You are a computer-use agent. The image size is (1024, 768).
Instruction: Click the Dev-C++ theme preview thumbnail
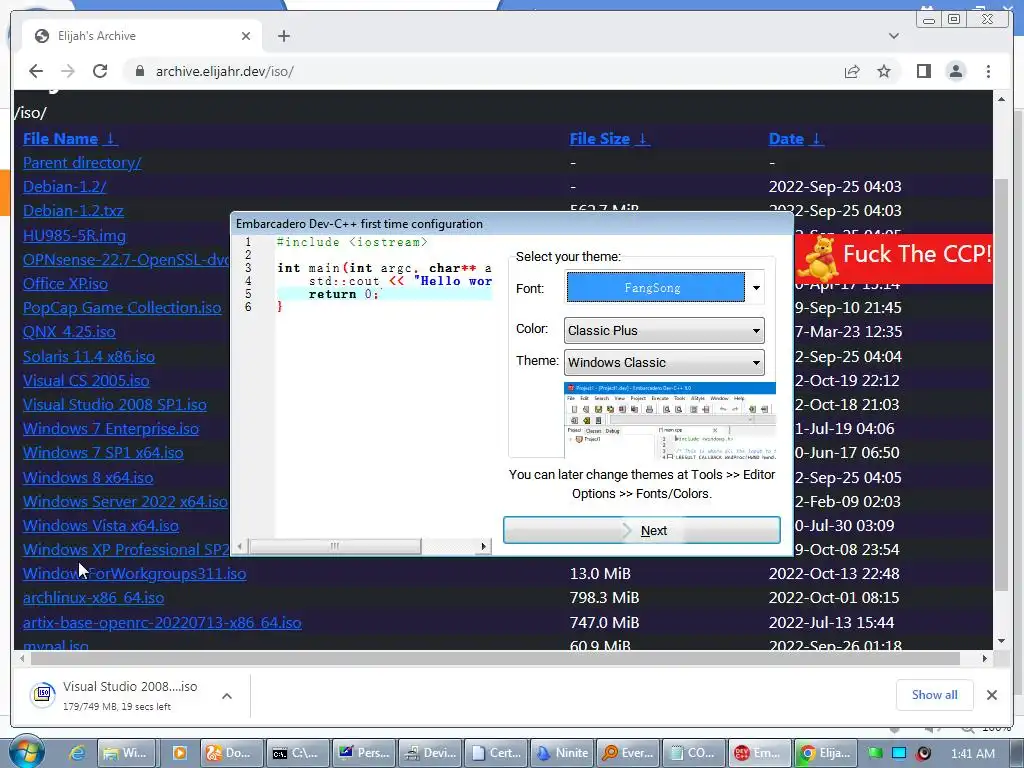(x=670, y=421)
